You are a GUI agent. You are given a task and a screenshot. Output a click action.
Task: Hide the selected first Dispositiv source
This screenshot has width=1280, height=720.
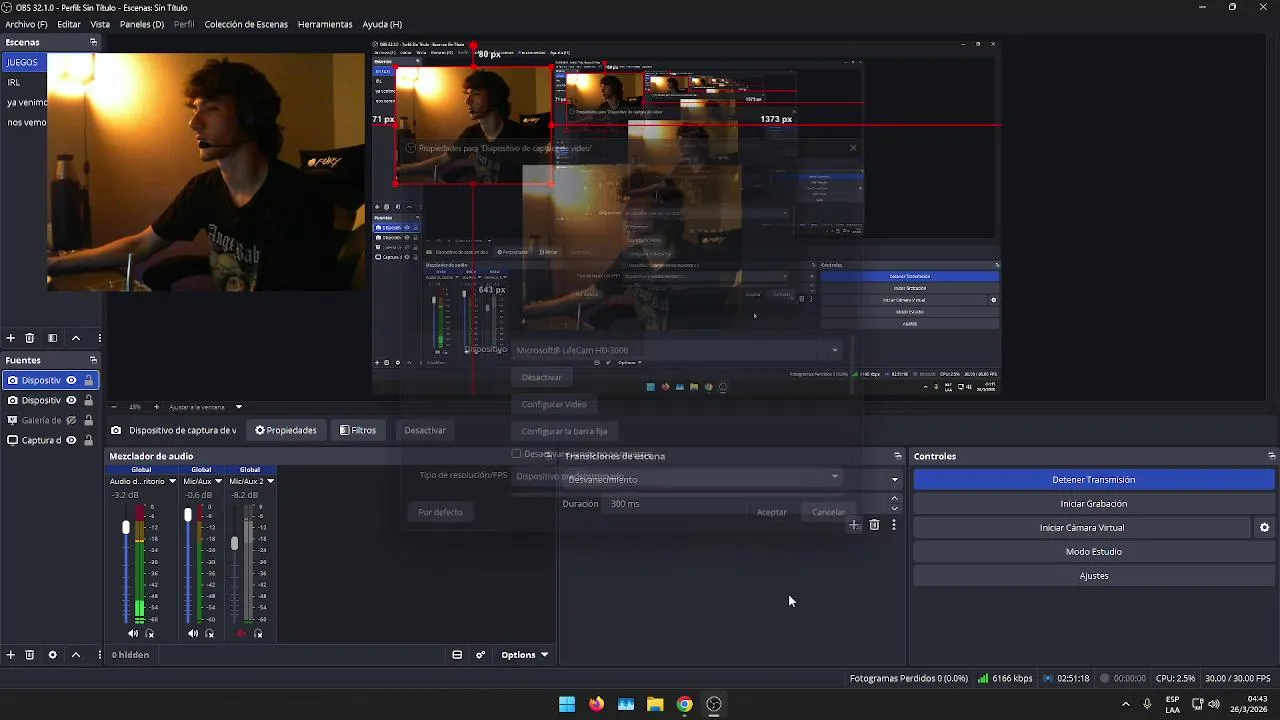tap(71, 380)
